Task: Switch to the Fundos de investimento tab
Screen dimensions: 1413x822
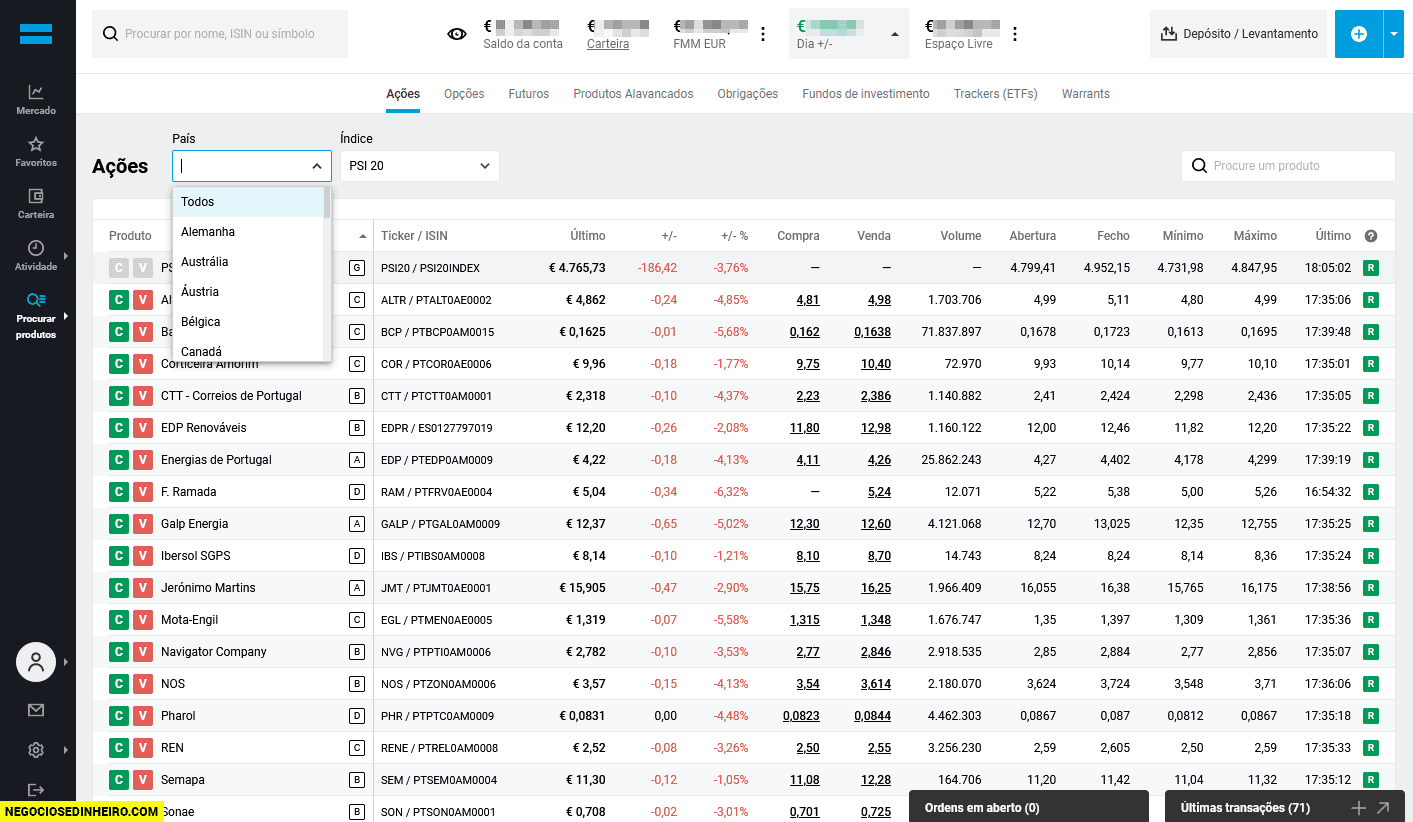Action: click(866, 94)
